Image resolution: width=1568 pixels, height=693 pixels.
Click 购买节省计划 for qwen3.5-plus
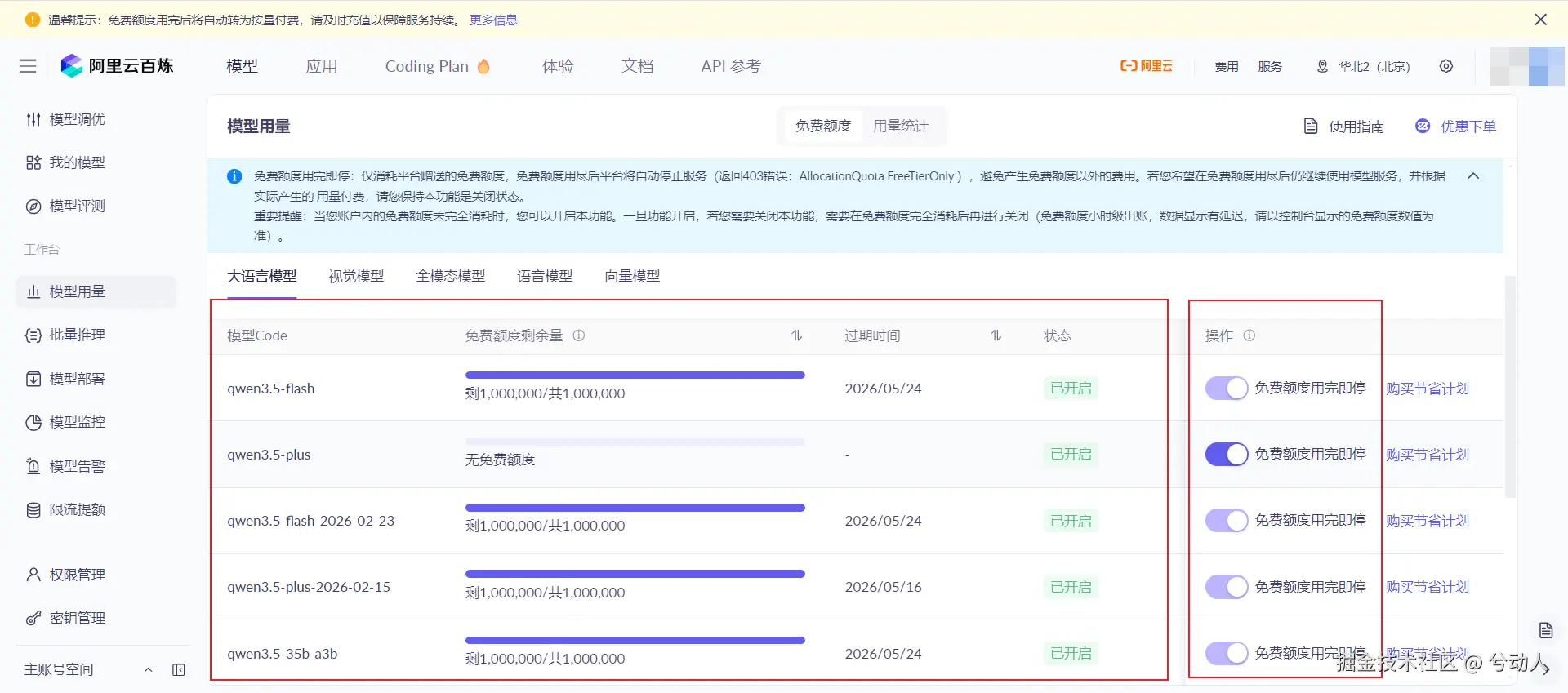tap(1428, 455)
